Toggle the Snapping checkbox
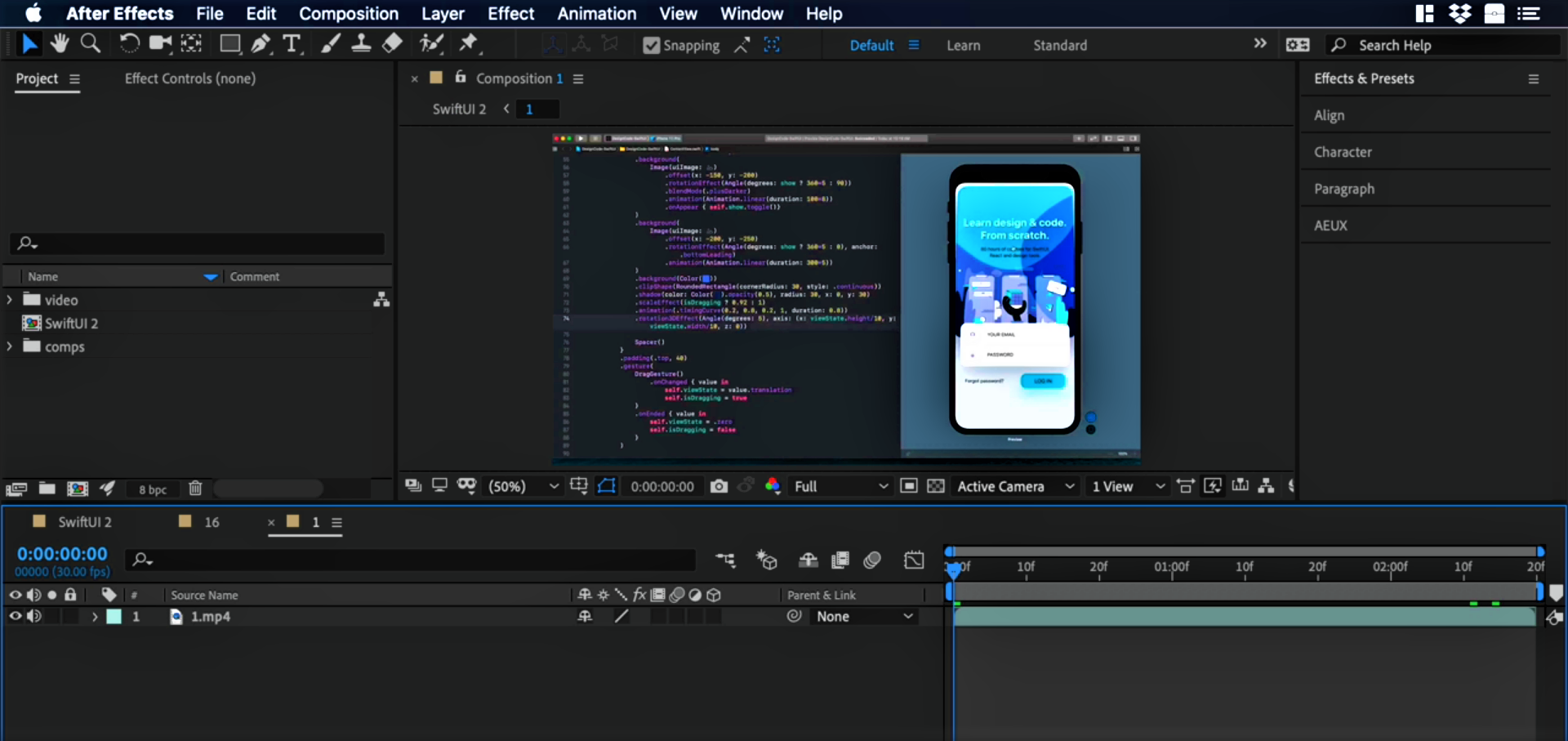 (x=651, y=46)
